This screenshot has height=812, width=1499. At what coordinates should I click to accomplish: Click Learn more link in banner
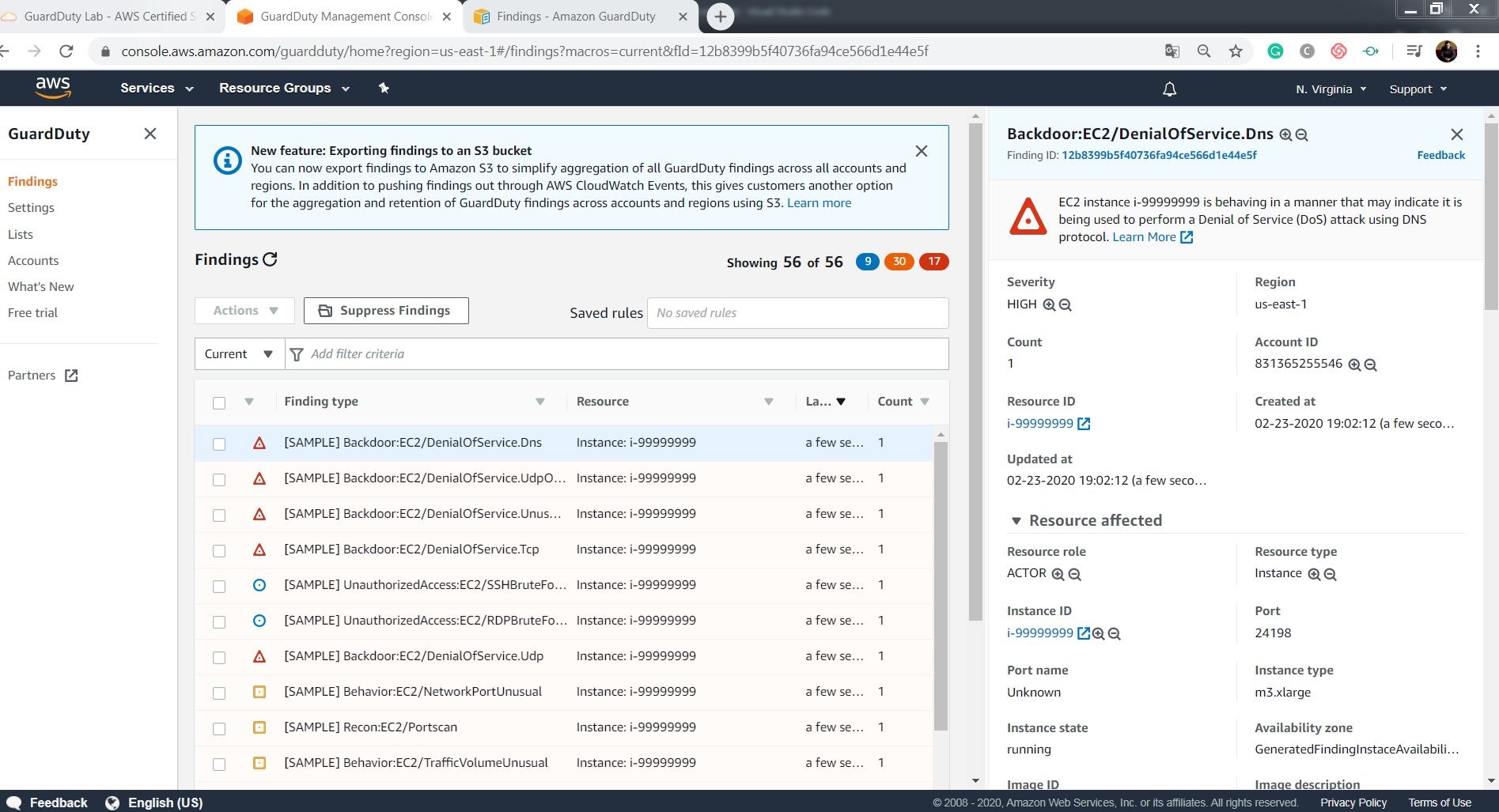(819, 203)
